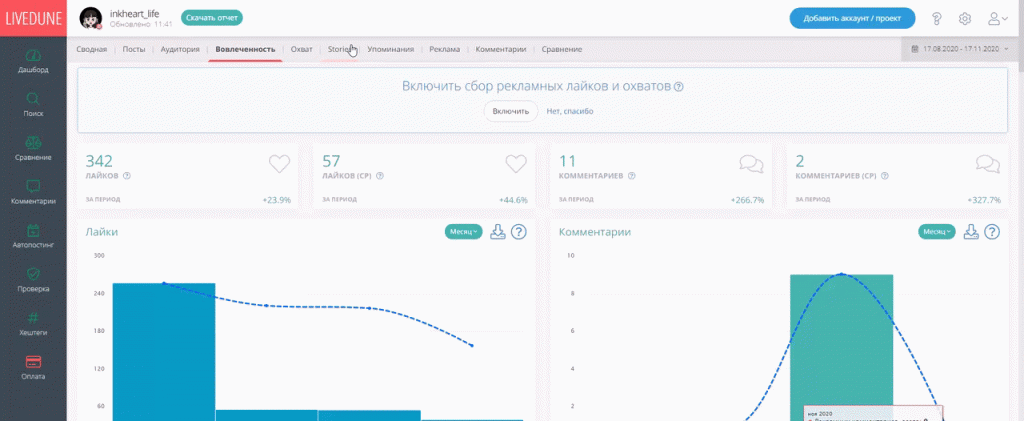
Task: Open Хештеги sidebar section
Action: click(33, 322)
